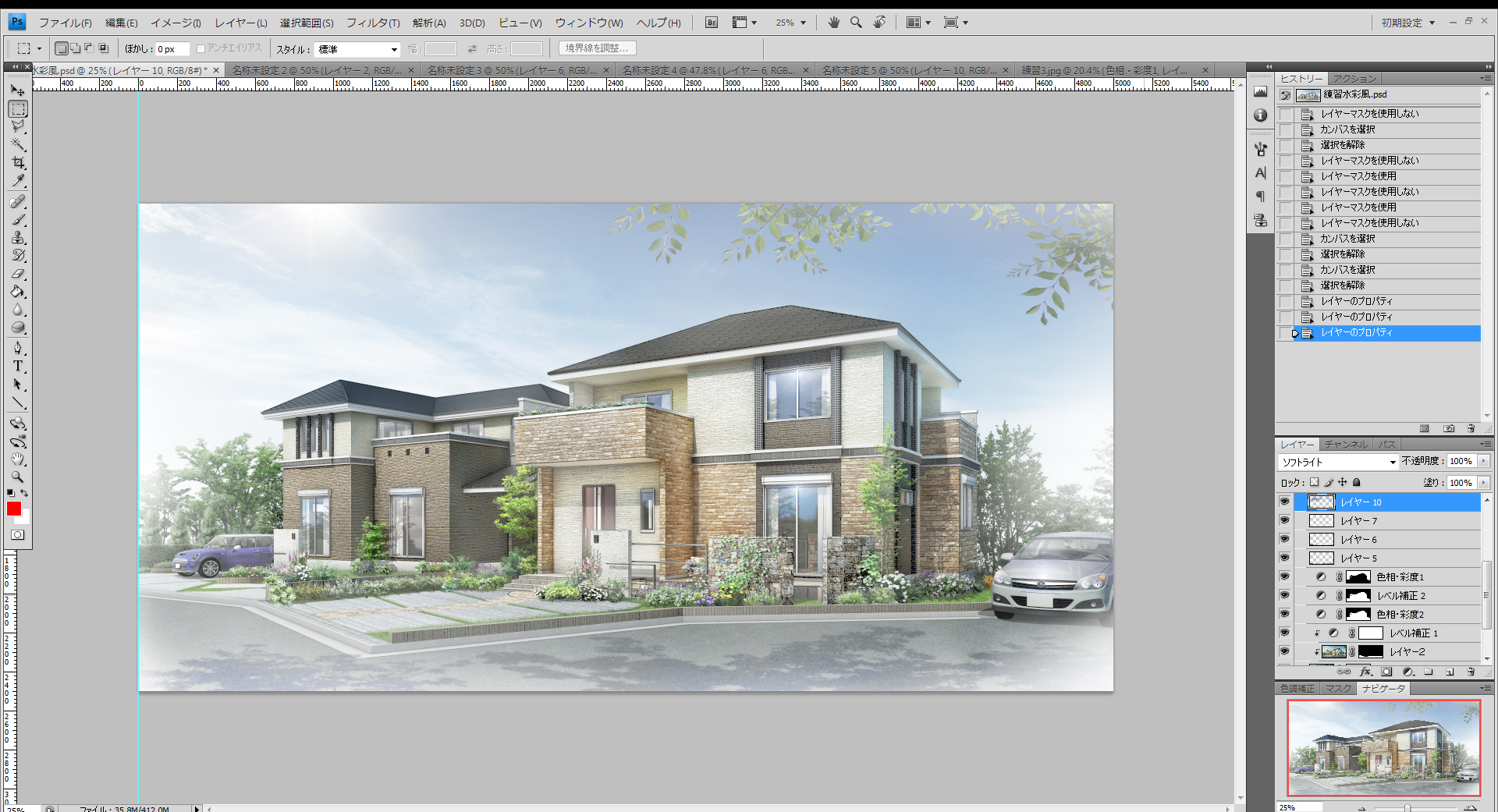Expand the 初期設定 workspace dropdown
The width and height of the screenshot is (1498, 812).
coord(1407,23)
